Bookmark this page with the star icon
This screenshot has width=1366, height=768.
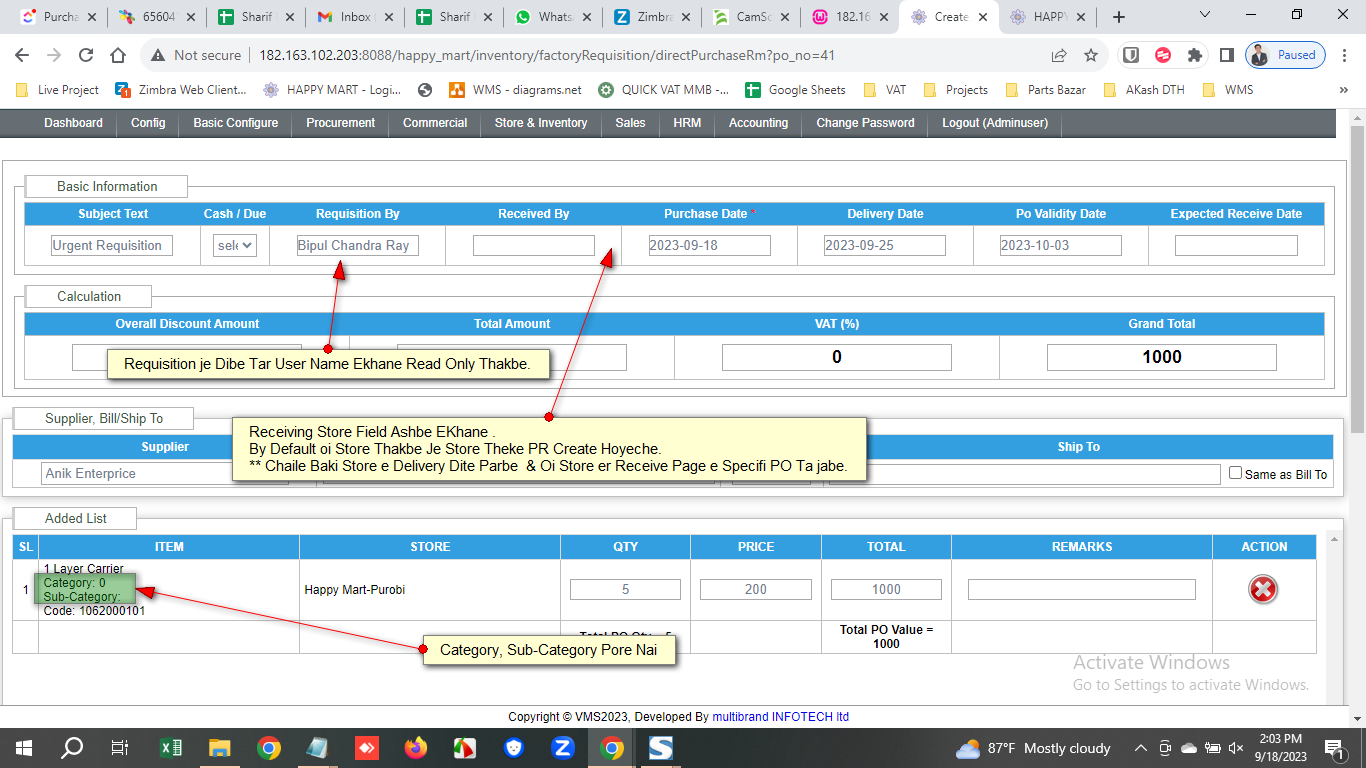point(1091,56)
